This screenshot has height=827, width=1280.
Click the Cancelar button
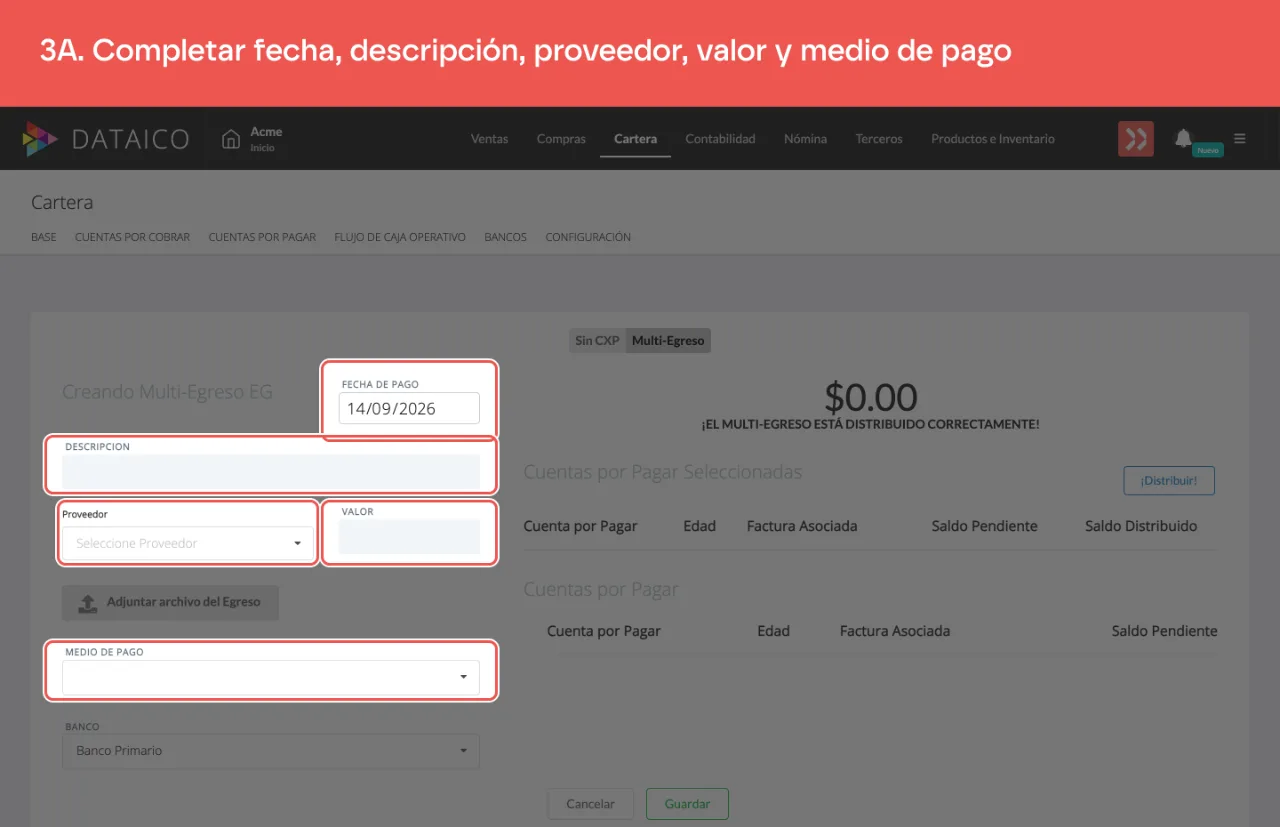click(x=590, y=804)
